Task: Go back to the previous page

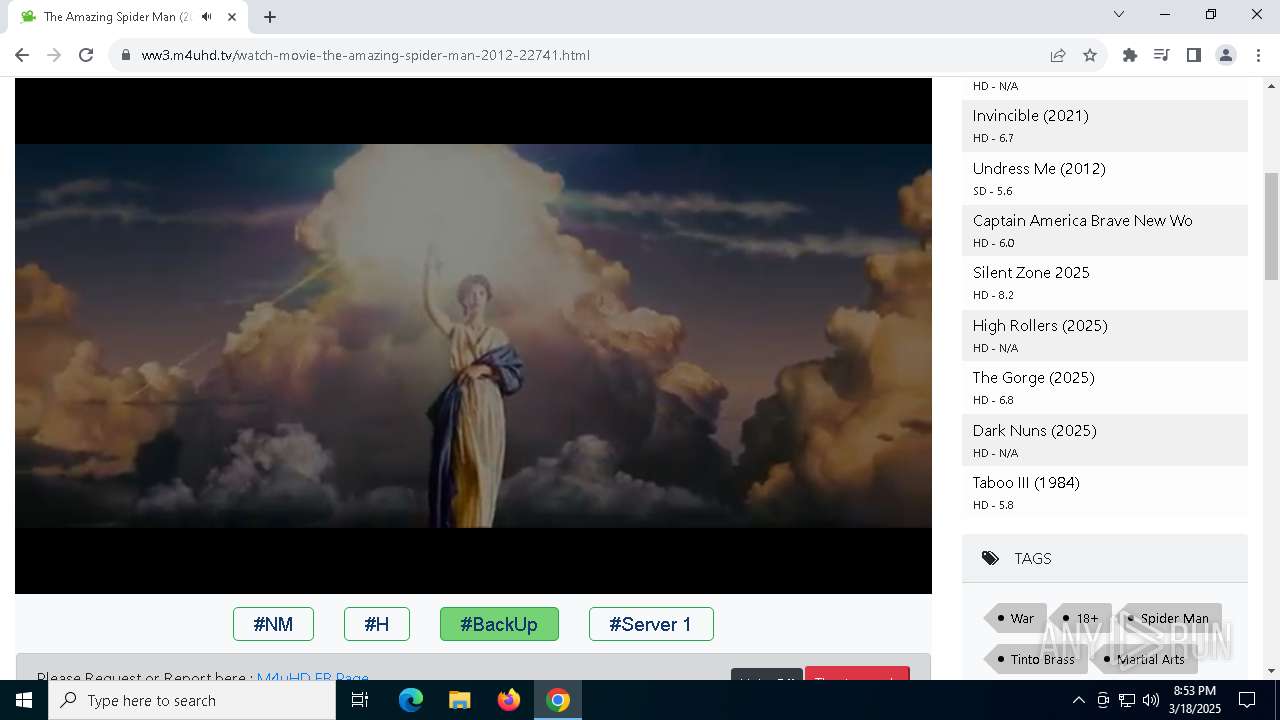Action: pos(22,55)
